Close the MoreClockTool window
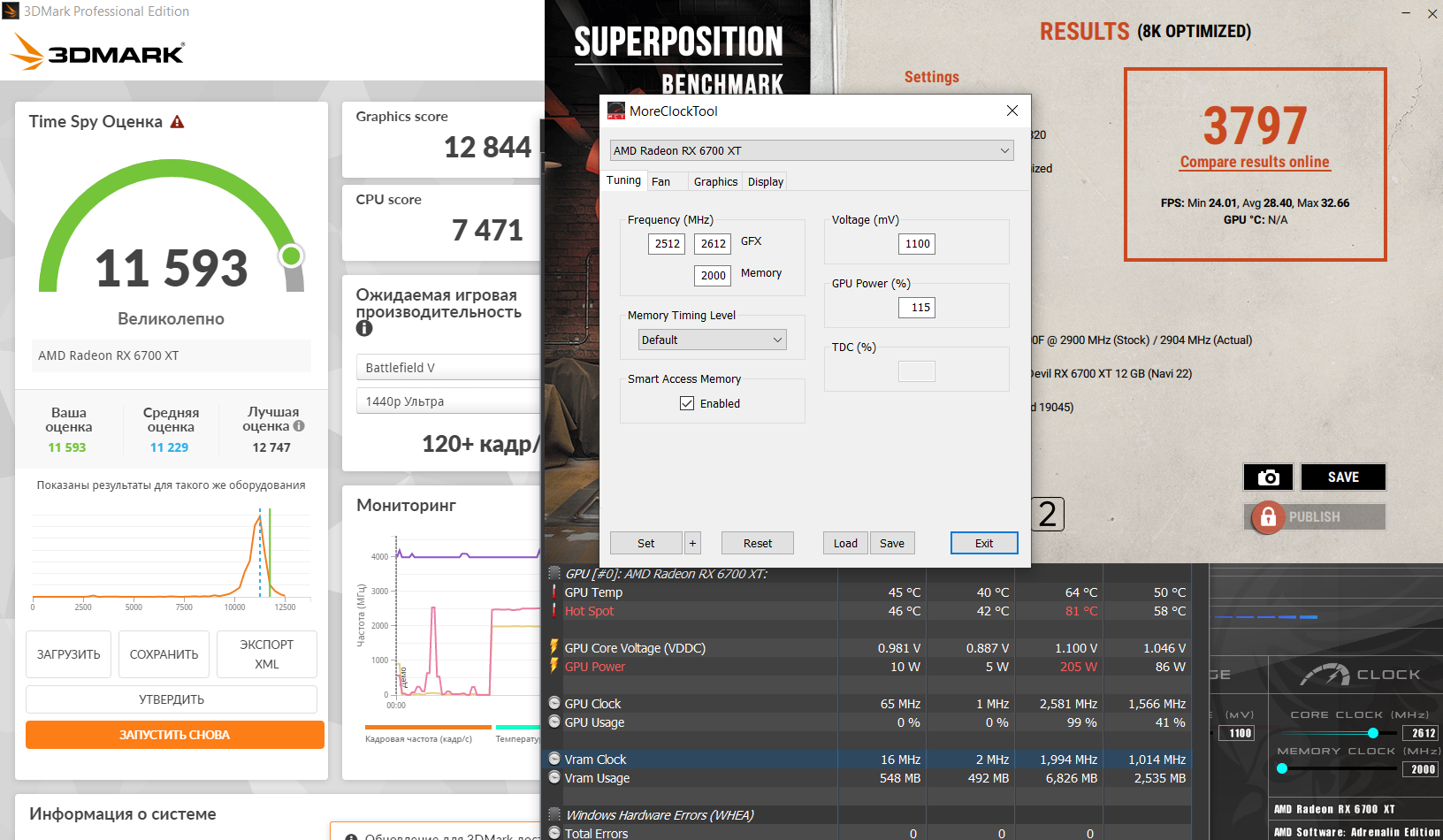1443x840 pixels. [x=1012, y=111]
